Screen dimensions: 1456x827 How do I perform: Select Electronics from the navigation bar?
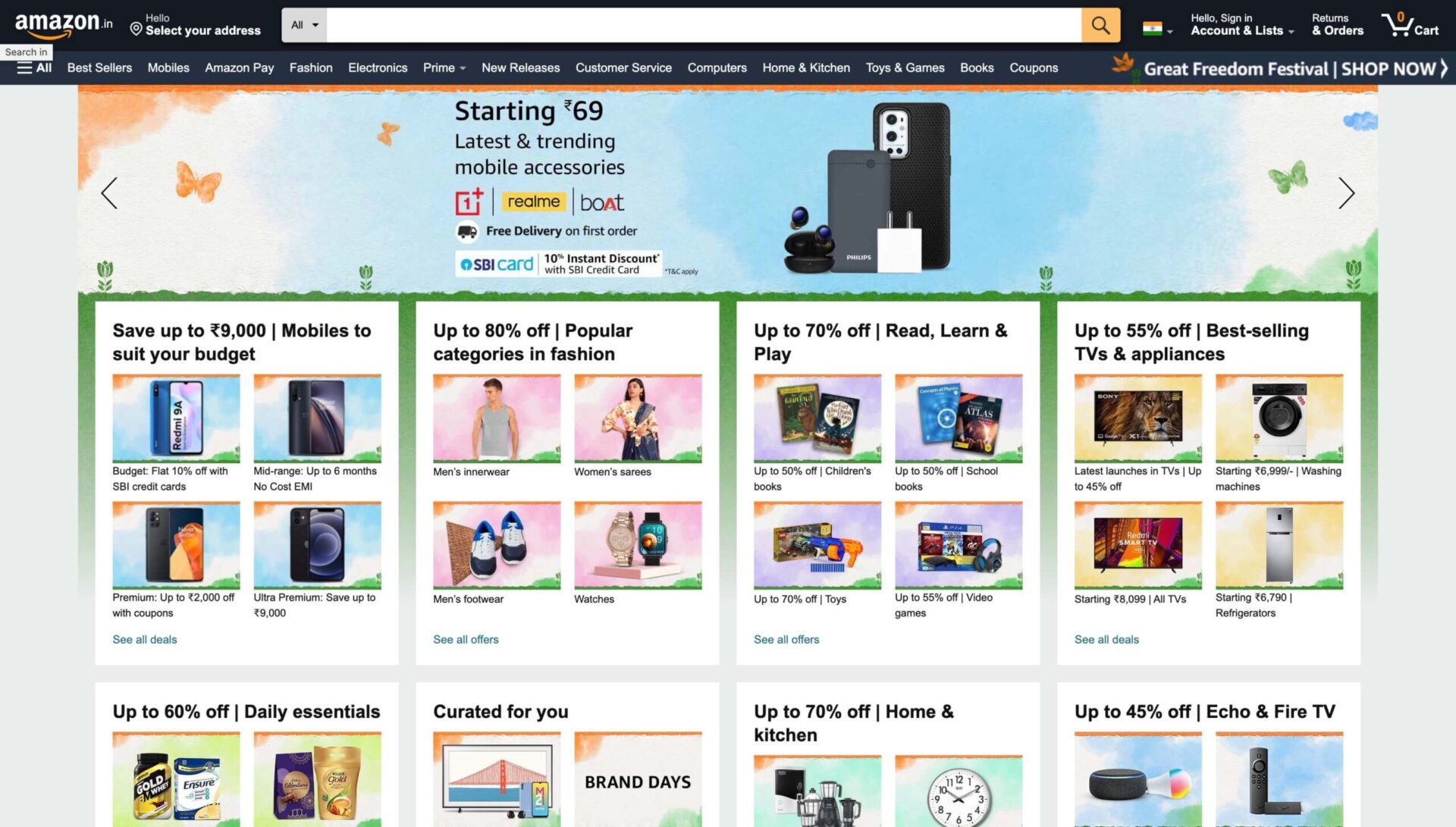[x=378, y=67]
